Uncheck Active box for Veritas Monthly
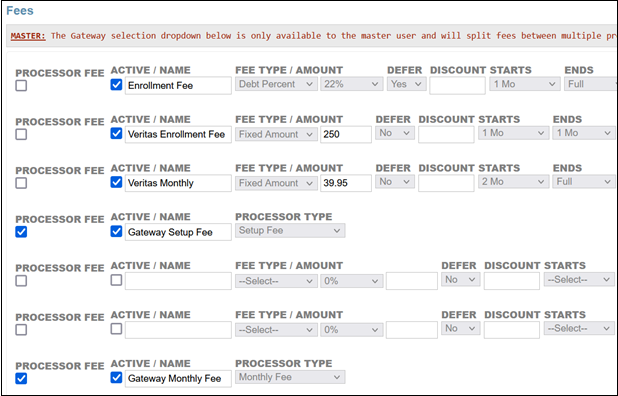618x396 pixels. tap(116, 182)
